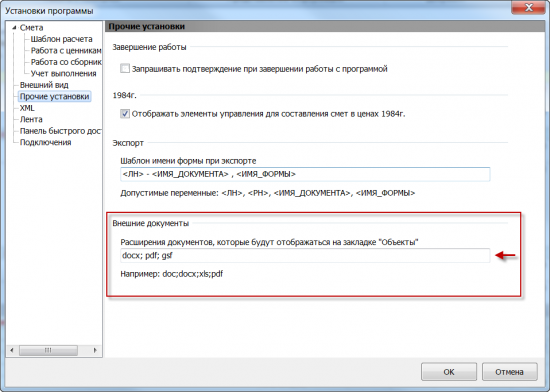Screen dimensions: 550x392
Task: Click the Отмена button
Action: coord(509,372)
